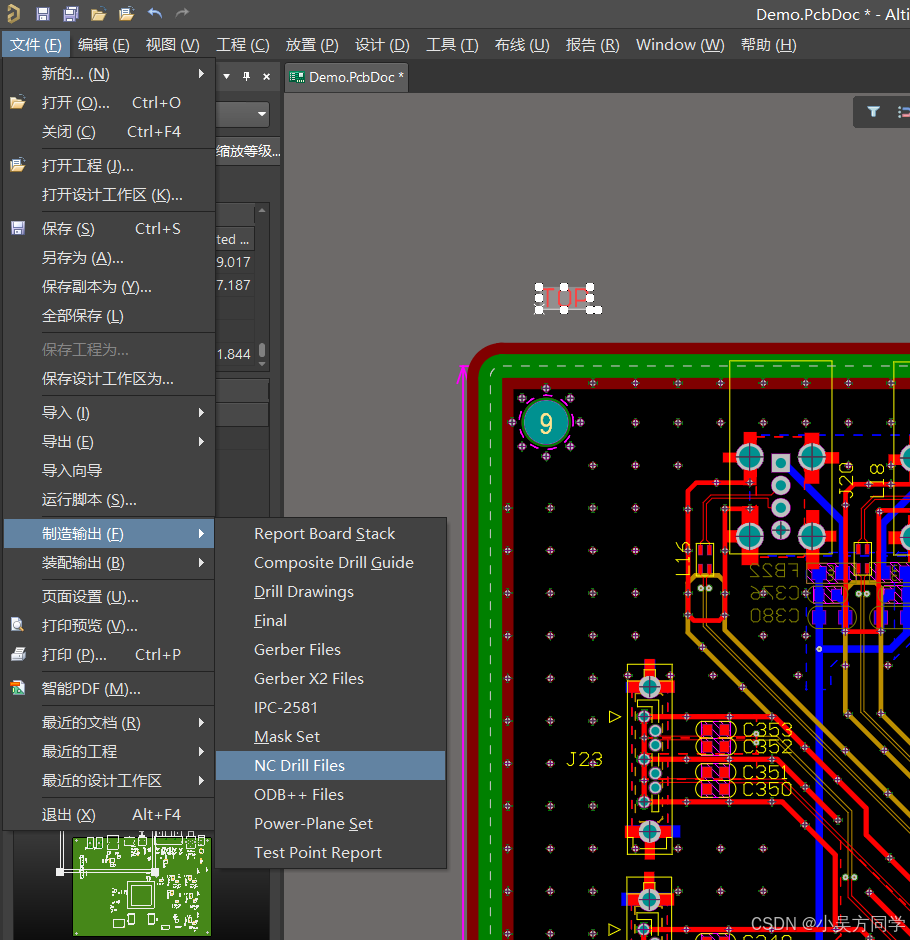This screenshot has width=910, height=940.
Task: Open panel options dropdown arrow
Action: [x=227, y=76]
